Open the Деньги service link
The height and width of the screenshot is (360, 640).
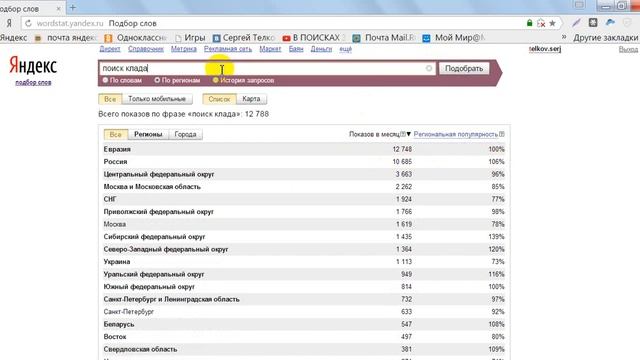321,49
